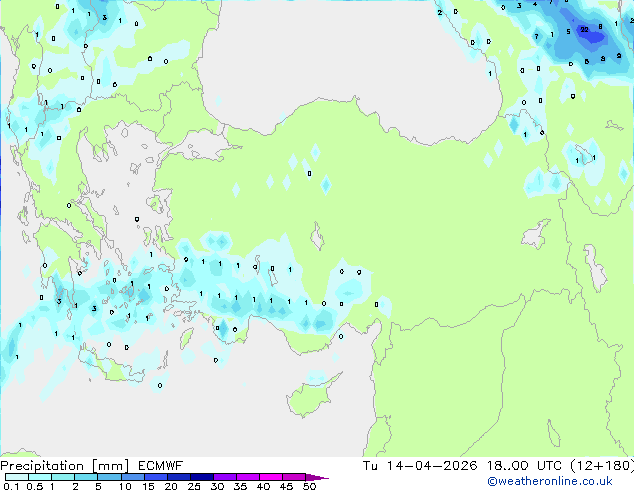Click the above-50 arrow tip of legend
634x490 pixels.
coord(317,477)
